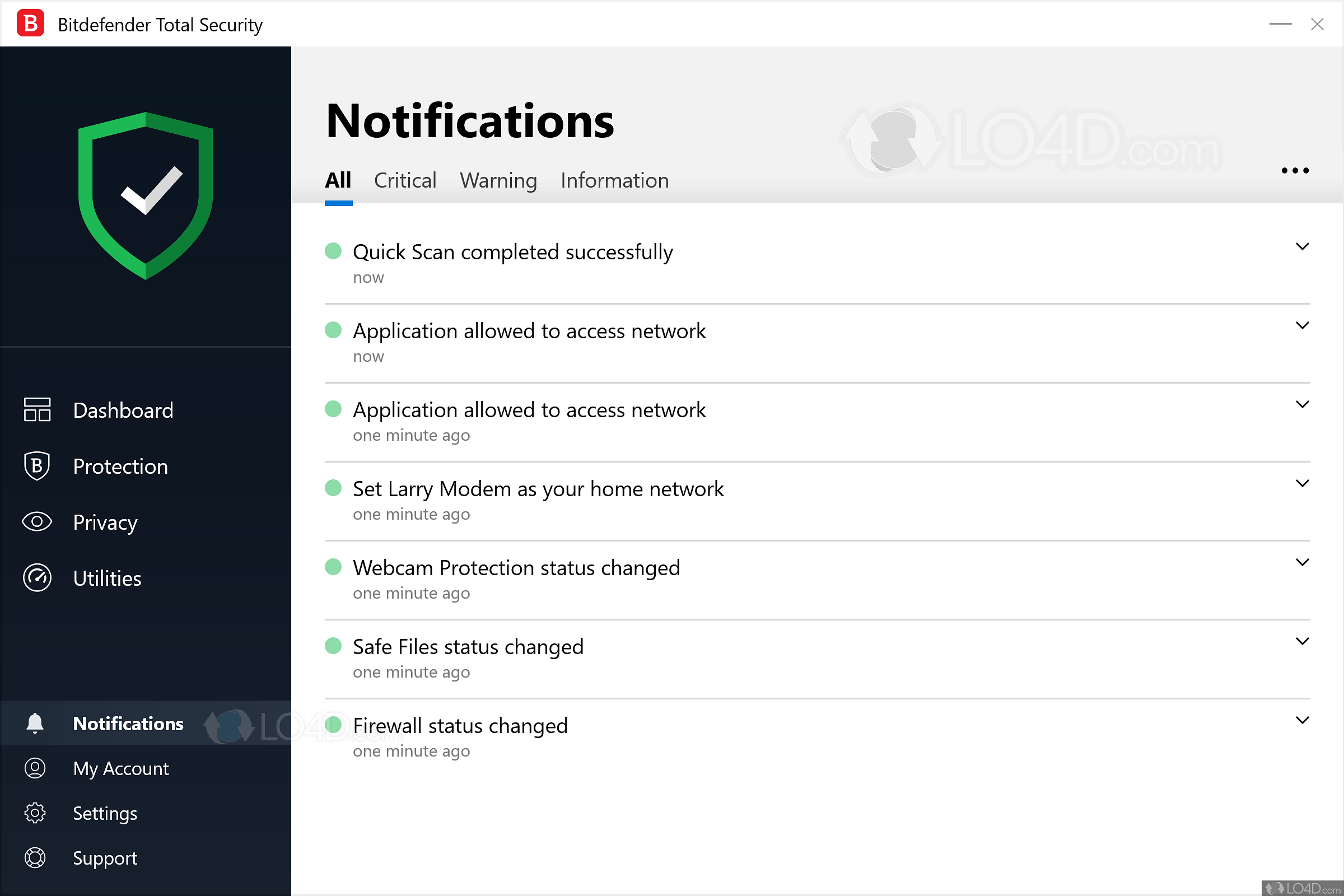Switch to the Critical notifications tab
The height and width of the screenshot is (896, 1344).
[405, 180]
